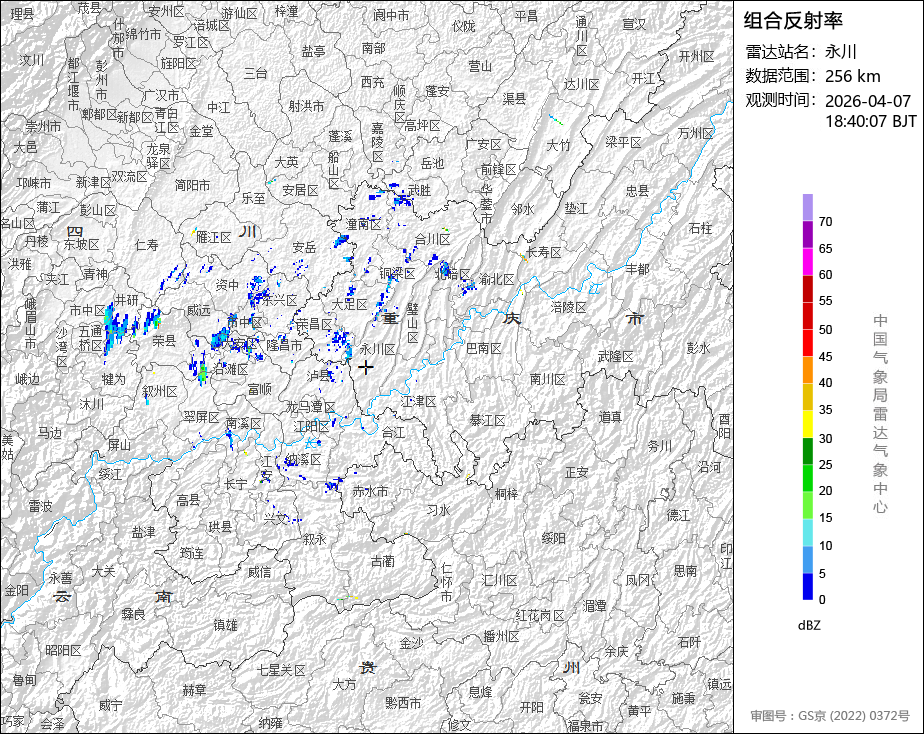Select the 梁平区 map label
The height and width of the screenshot is (734, 924).
click(623, 143)
